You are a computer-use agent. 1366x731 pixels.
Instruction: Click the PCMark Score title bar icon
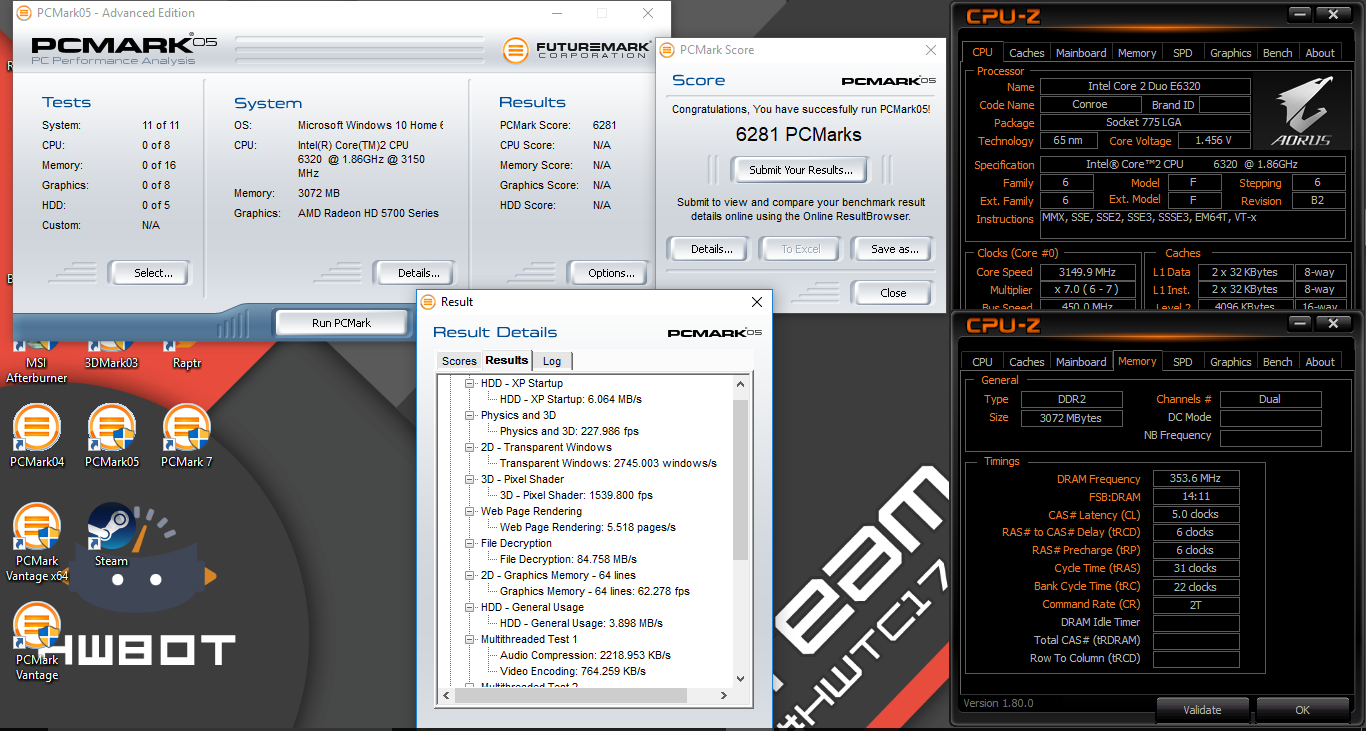point(665,50)
